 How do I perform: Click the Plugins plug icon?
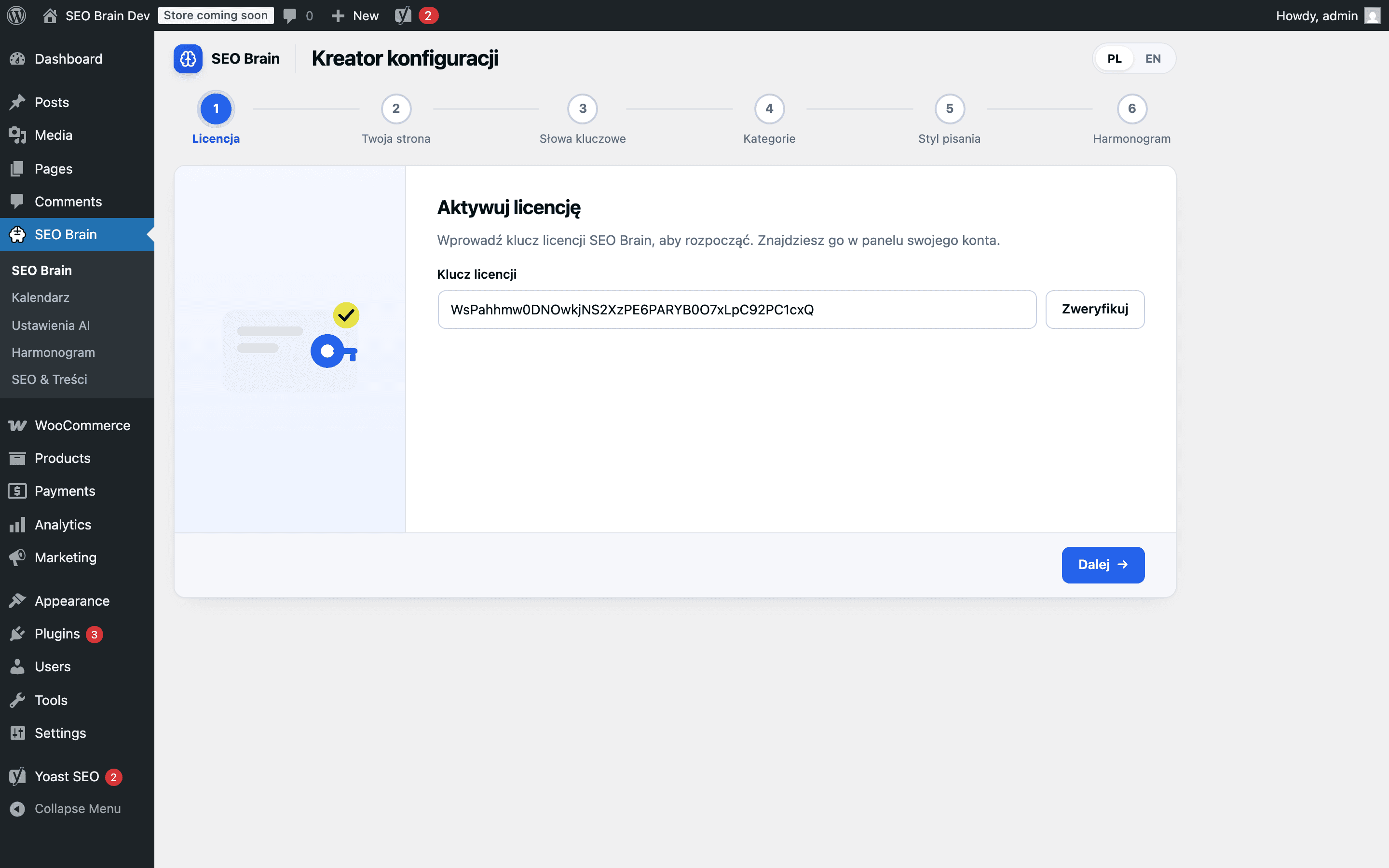click(17, 634)
